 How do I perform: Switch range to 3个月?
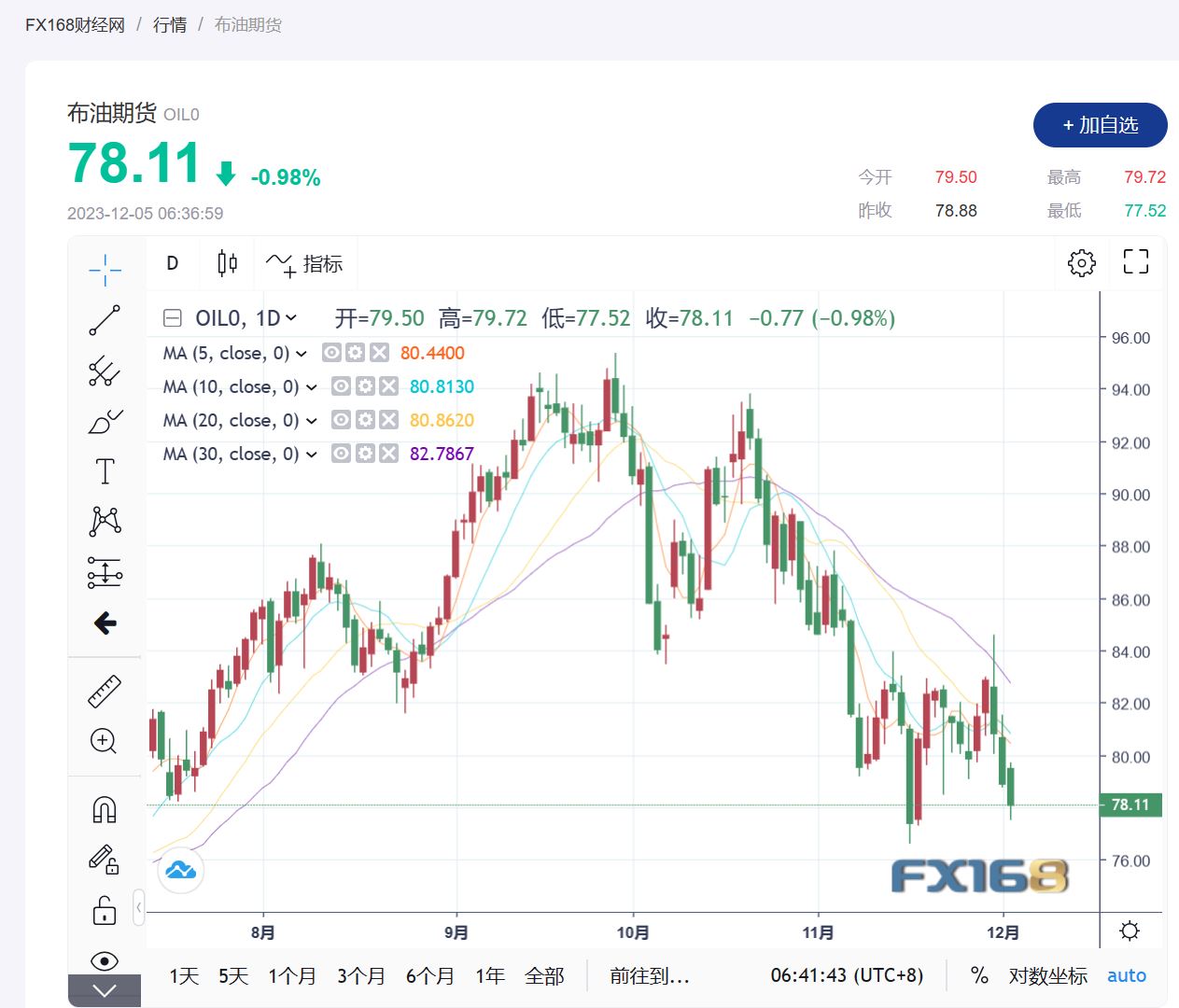point(360,976)
